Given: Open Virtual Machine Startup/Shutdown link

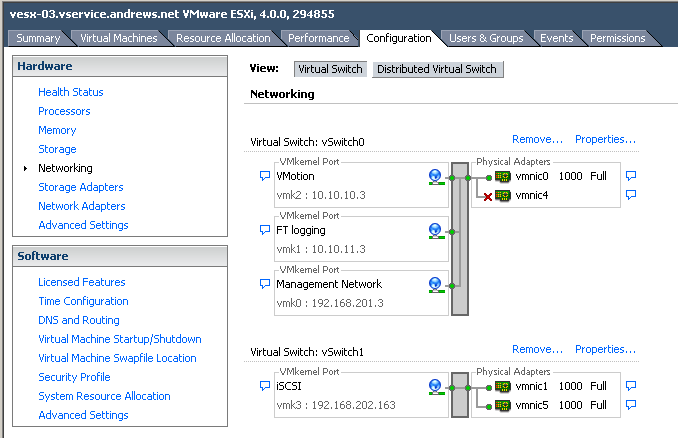Looking at the screenshot, I should [x=120, y=339].
